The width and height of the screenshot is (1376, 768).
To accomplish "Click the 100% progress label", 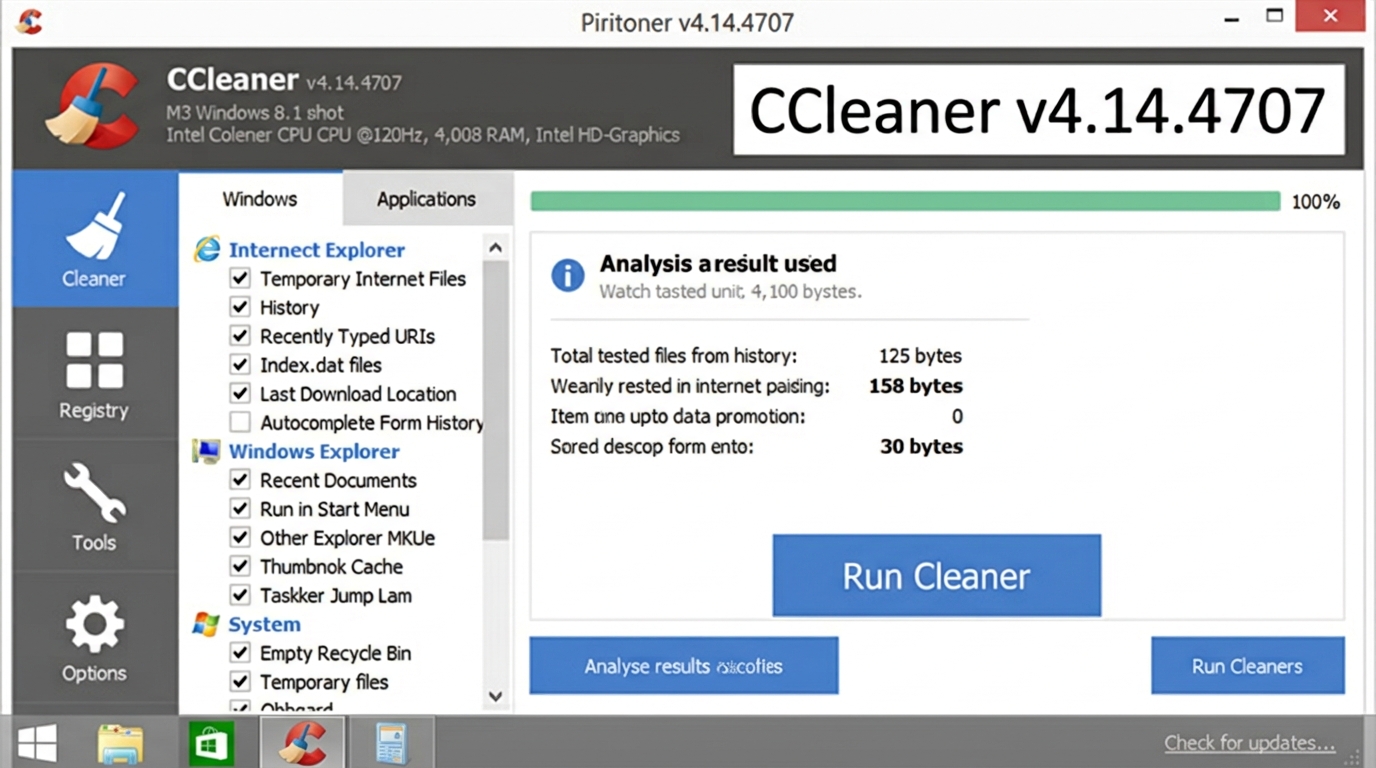I will tap(1316, 202).
